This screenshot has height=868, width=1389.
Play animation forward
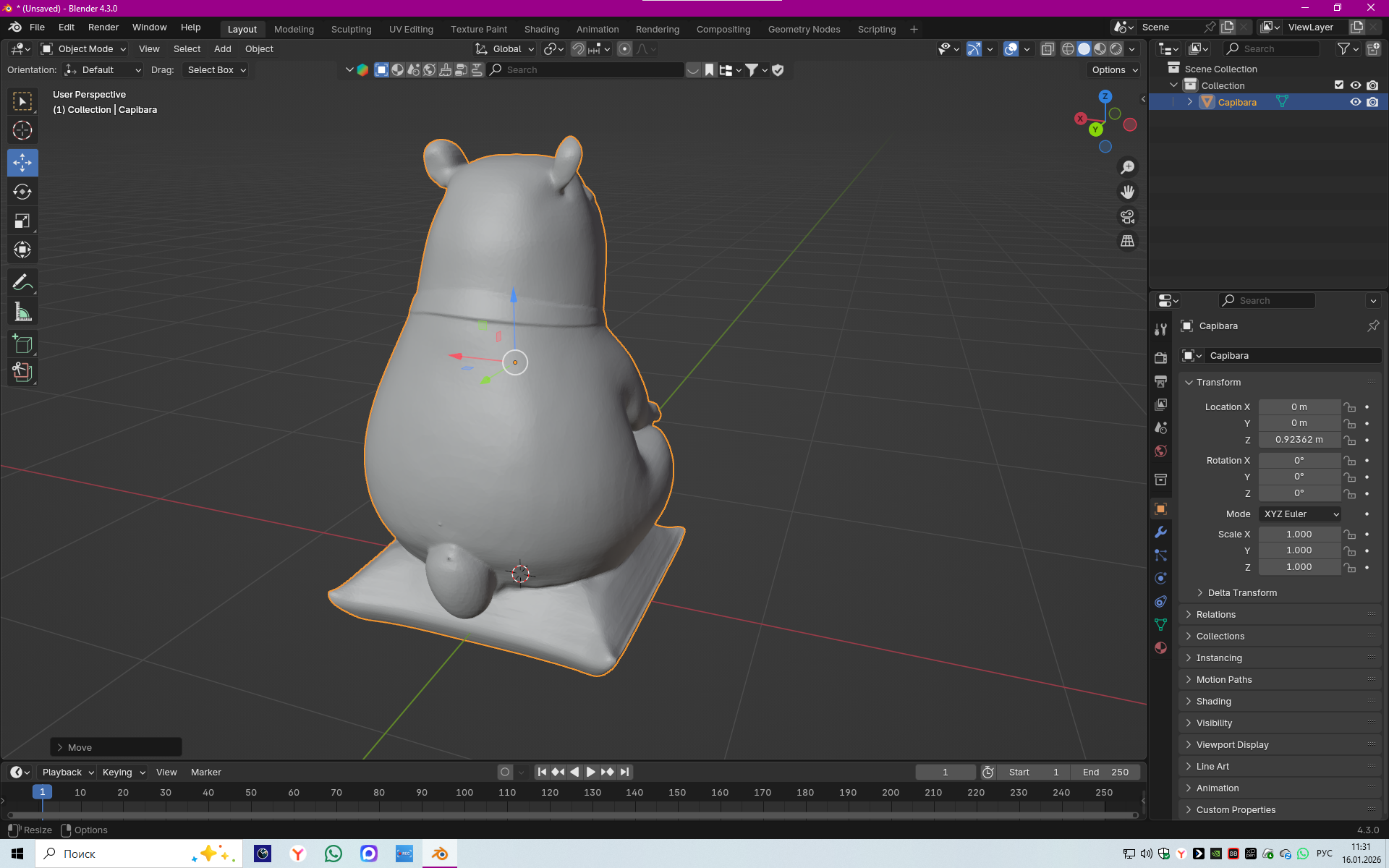[x=591, y=772]
